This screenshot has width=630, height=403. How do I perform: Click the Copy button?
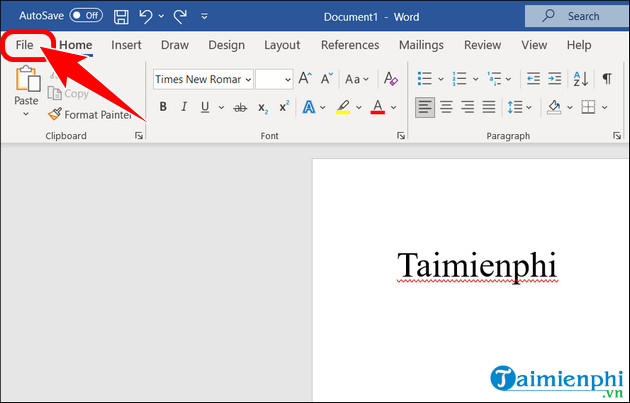(x=68, y=94)
